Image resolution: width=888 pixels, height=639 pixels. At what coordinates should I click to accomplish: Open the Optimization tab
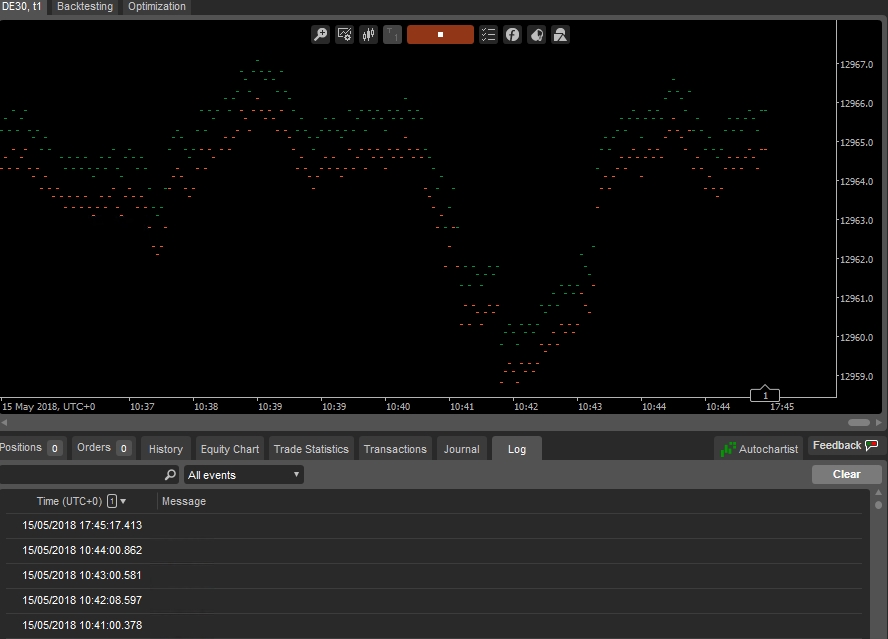(x=156, y=7)
